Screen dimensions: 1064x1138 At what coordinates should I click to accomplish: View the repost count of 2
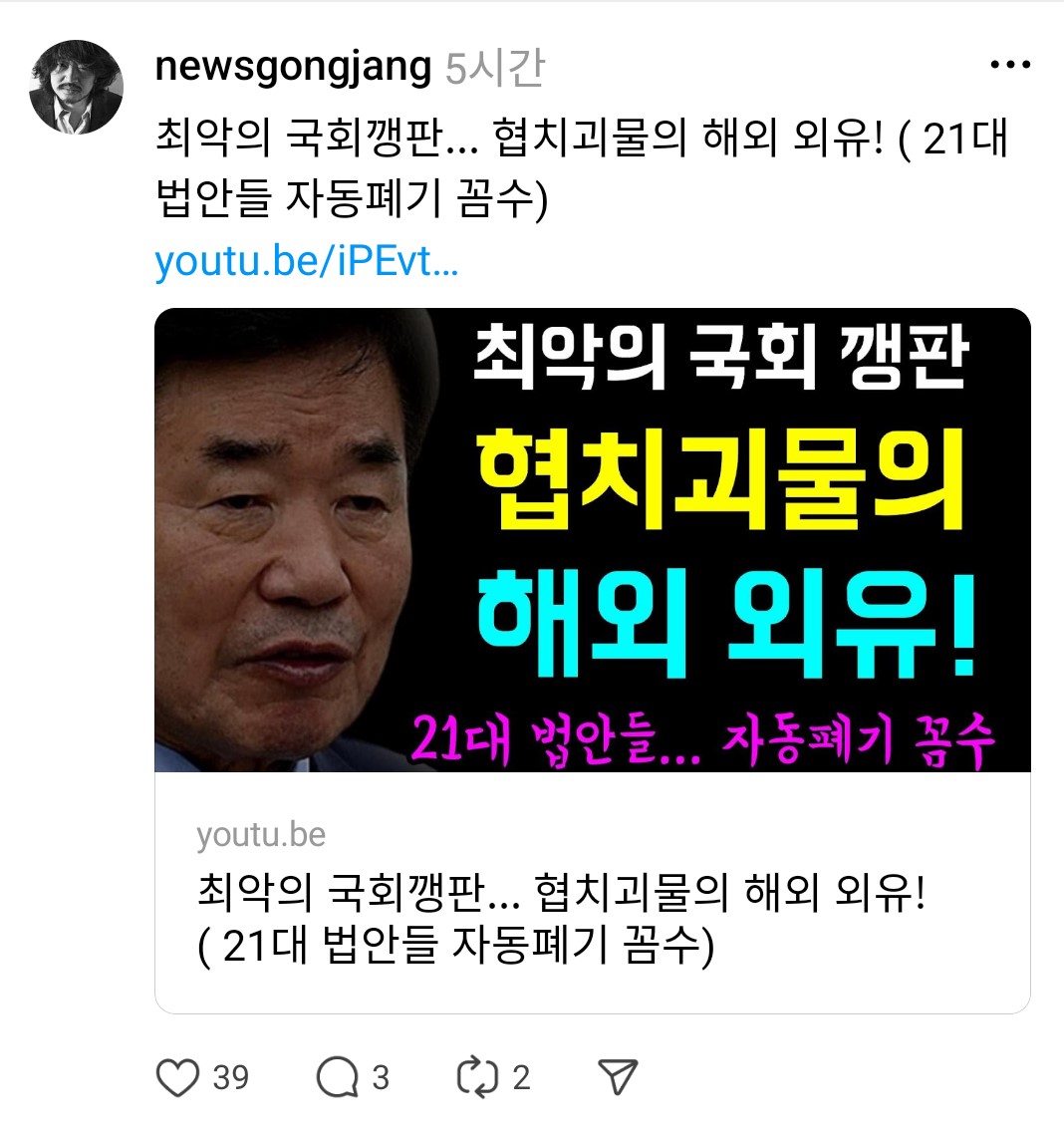[x=521, y=1078]
